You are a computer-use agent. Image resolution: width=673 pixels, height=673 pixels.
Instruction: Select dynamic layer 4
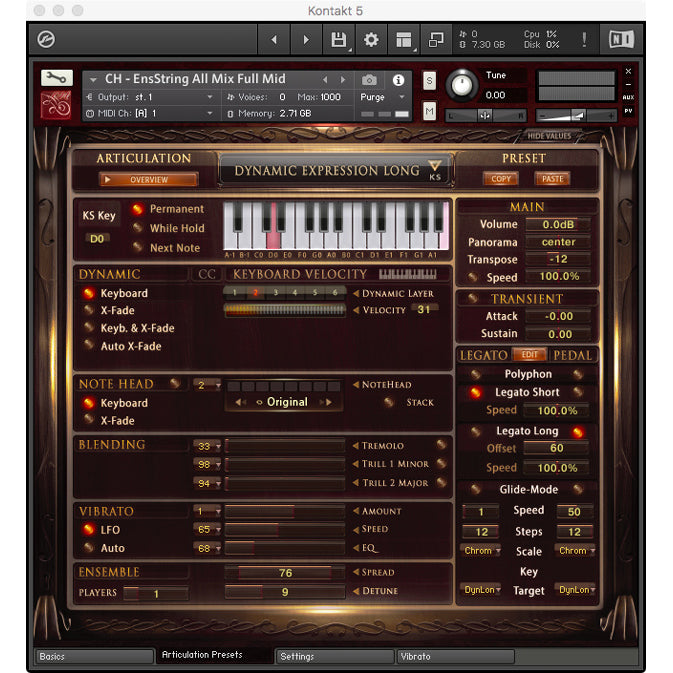(295, 293)
